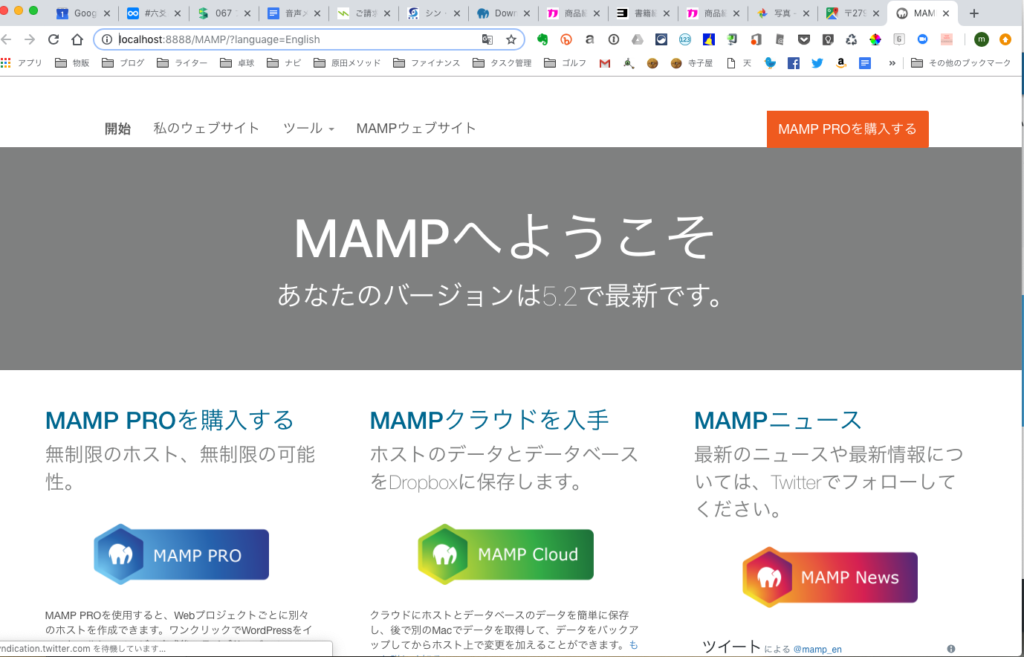View site information icon beside localhost
Screen dimensions: 1024x657
click(107, 39)
